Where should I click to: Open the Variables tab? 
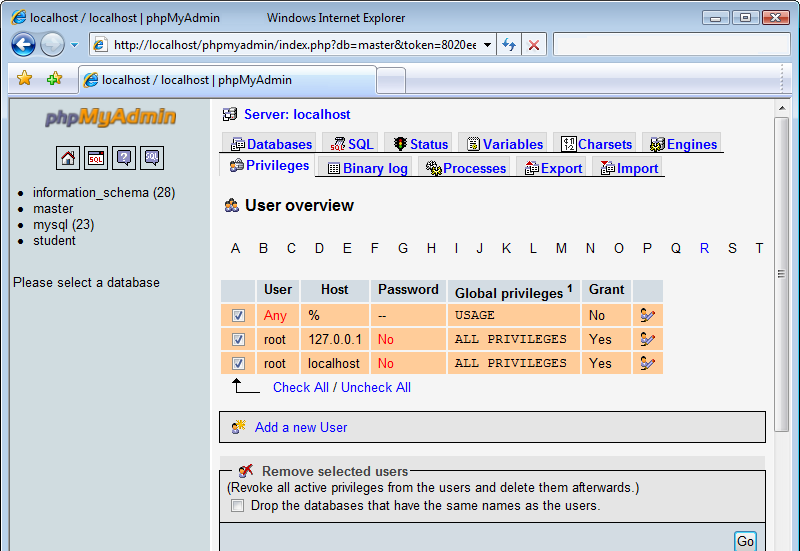(x=505, y=144)
